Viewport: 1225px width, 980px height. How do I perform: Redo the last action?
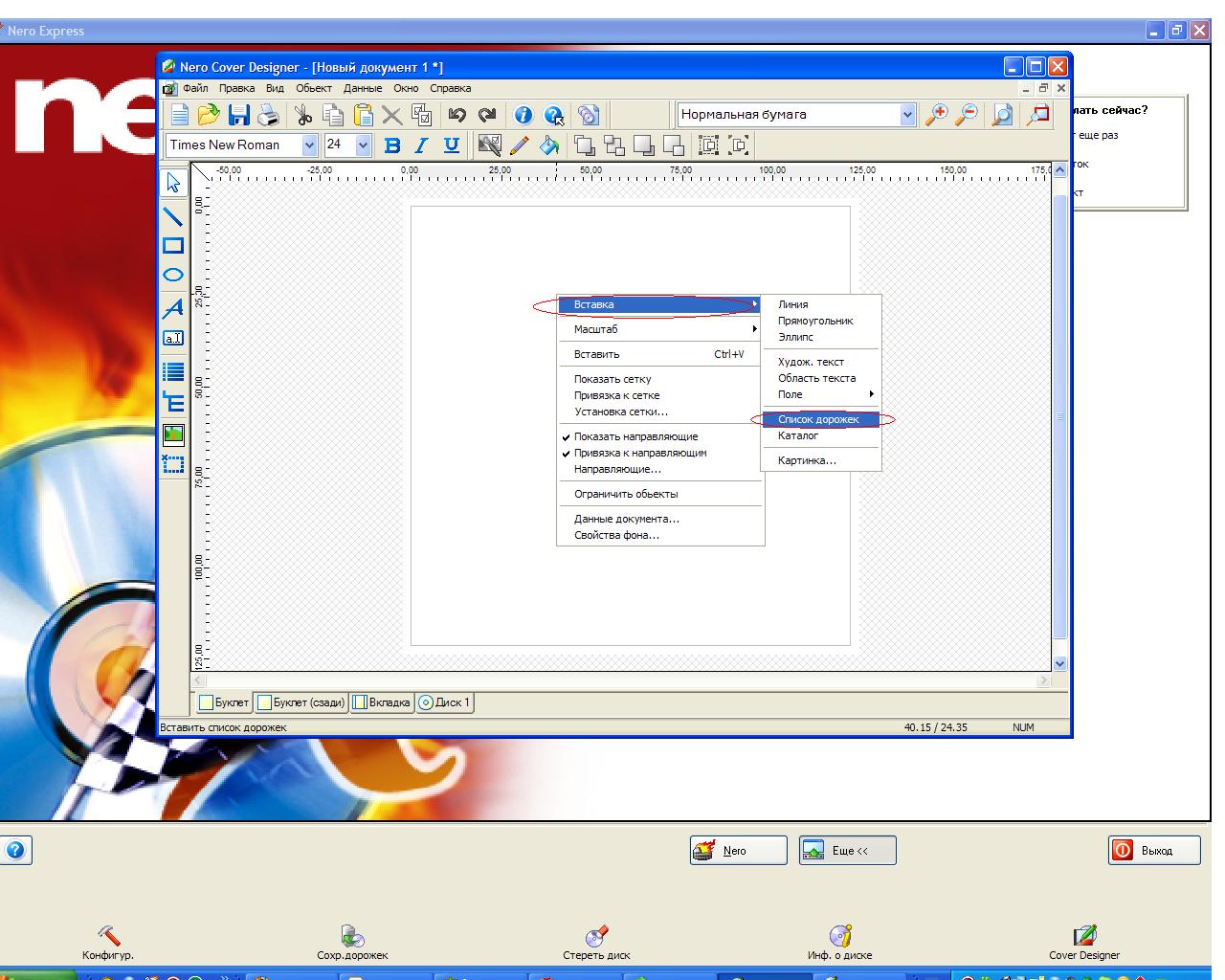(487, 115)
